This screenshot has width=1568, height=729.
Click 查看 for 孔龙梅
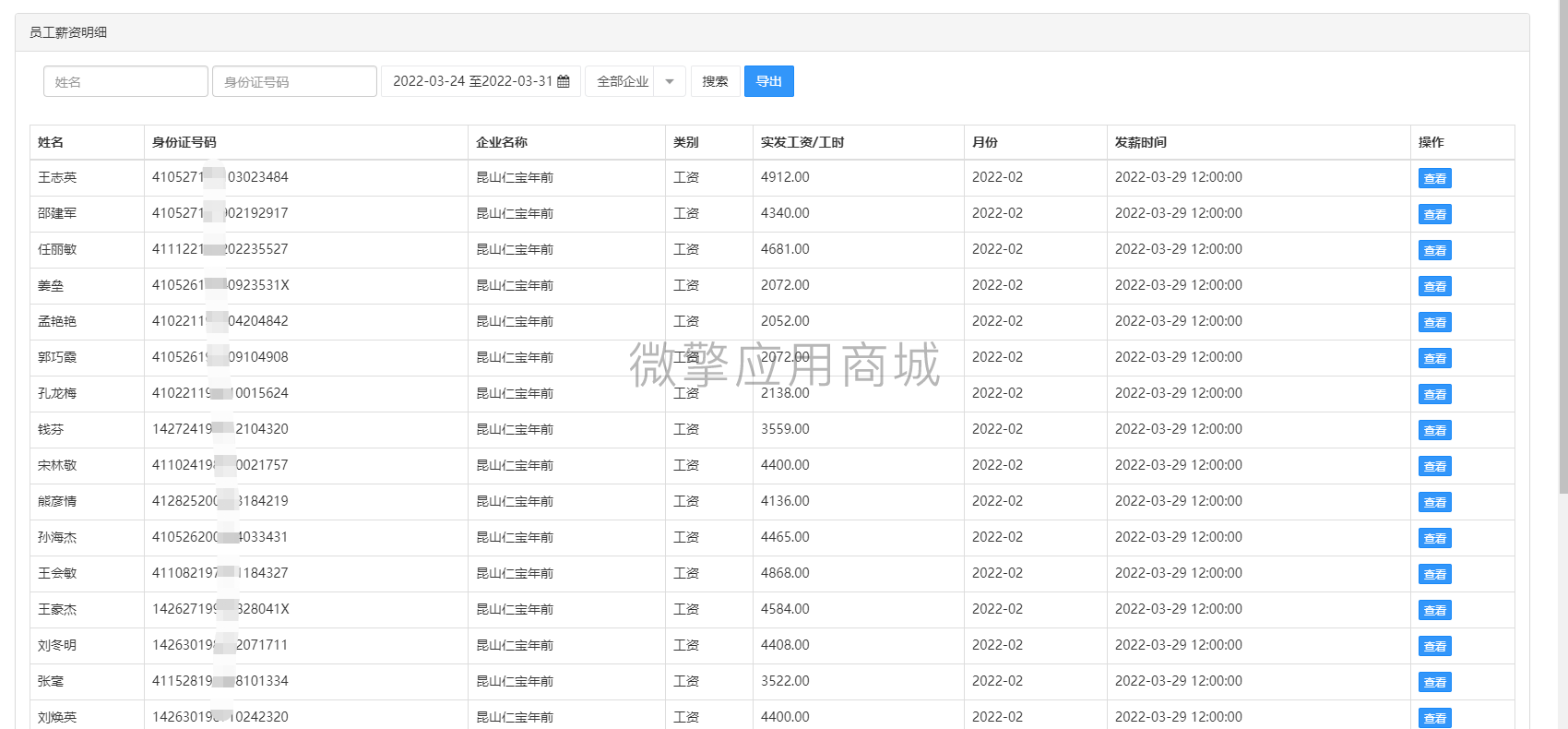tap(1434, 394)
